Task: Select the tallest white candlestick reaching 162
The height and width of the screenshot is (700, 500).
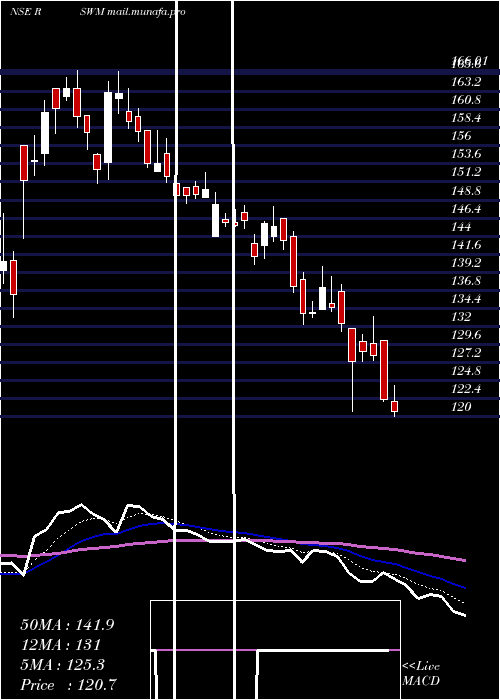Action: pyautogui.click(x=108, y=127)
